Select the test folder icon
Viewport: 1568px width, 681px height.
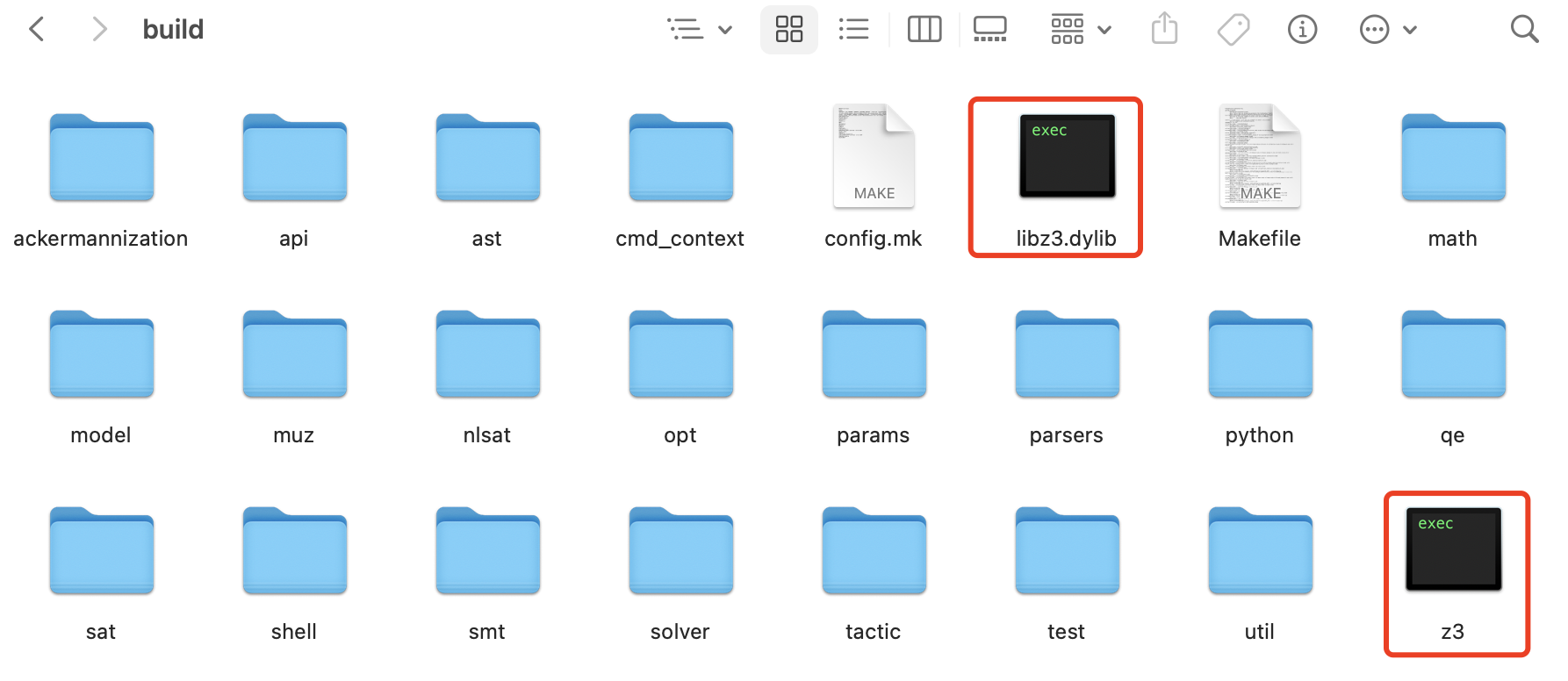click(x=1067, y=551)
